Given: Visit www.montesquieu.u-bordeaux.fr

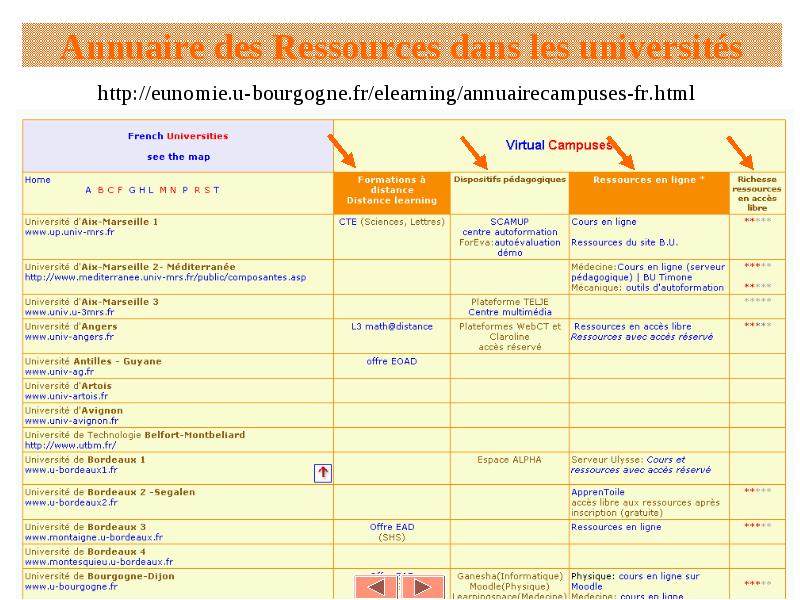Looking at the screenshot, I should [x=99, y=562].
